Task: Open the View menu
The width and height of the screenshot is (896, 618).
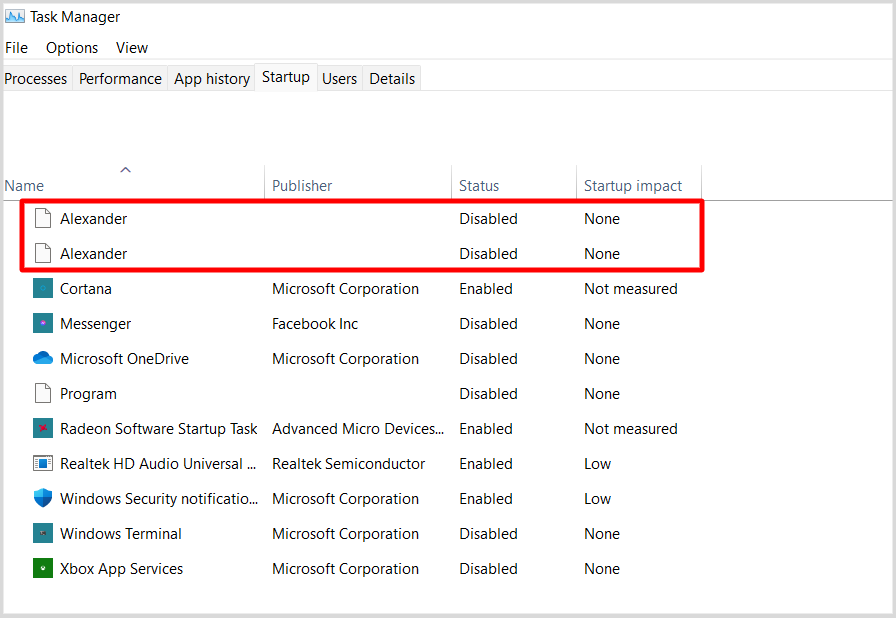Action: 132,48
